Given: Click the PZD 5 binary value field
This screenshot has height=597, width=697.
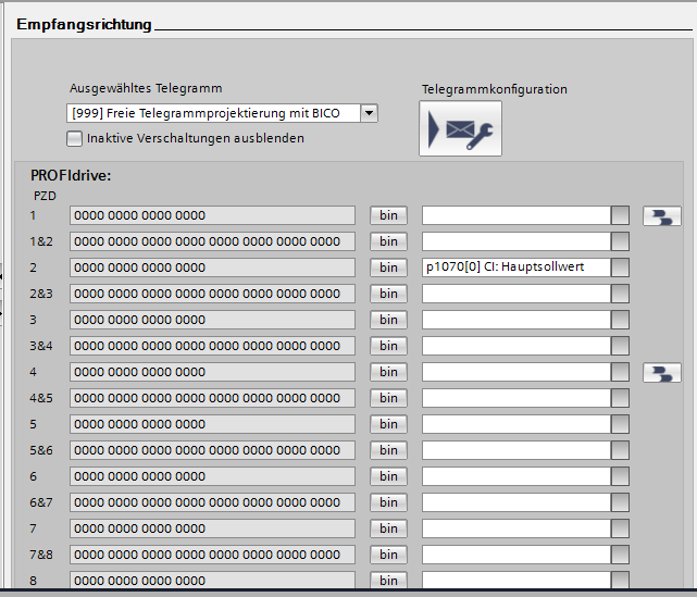Looking at the screenshot, I should 212,423.
